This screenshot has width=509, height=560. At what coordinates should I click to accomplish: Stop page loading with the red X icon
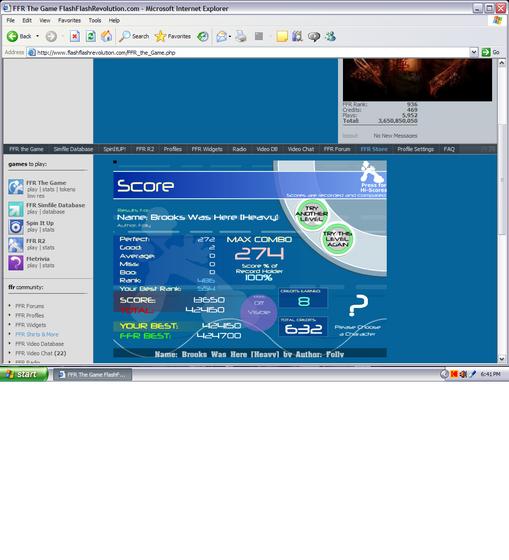[x=74, y=36]
